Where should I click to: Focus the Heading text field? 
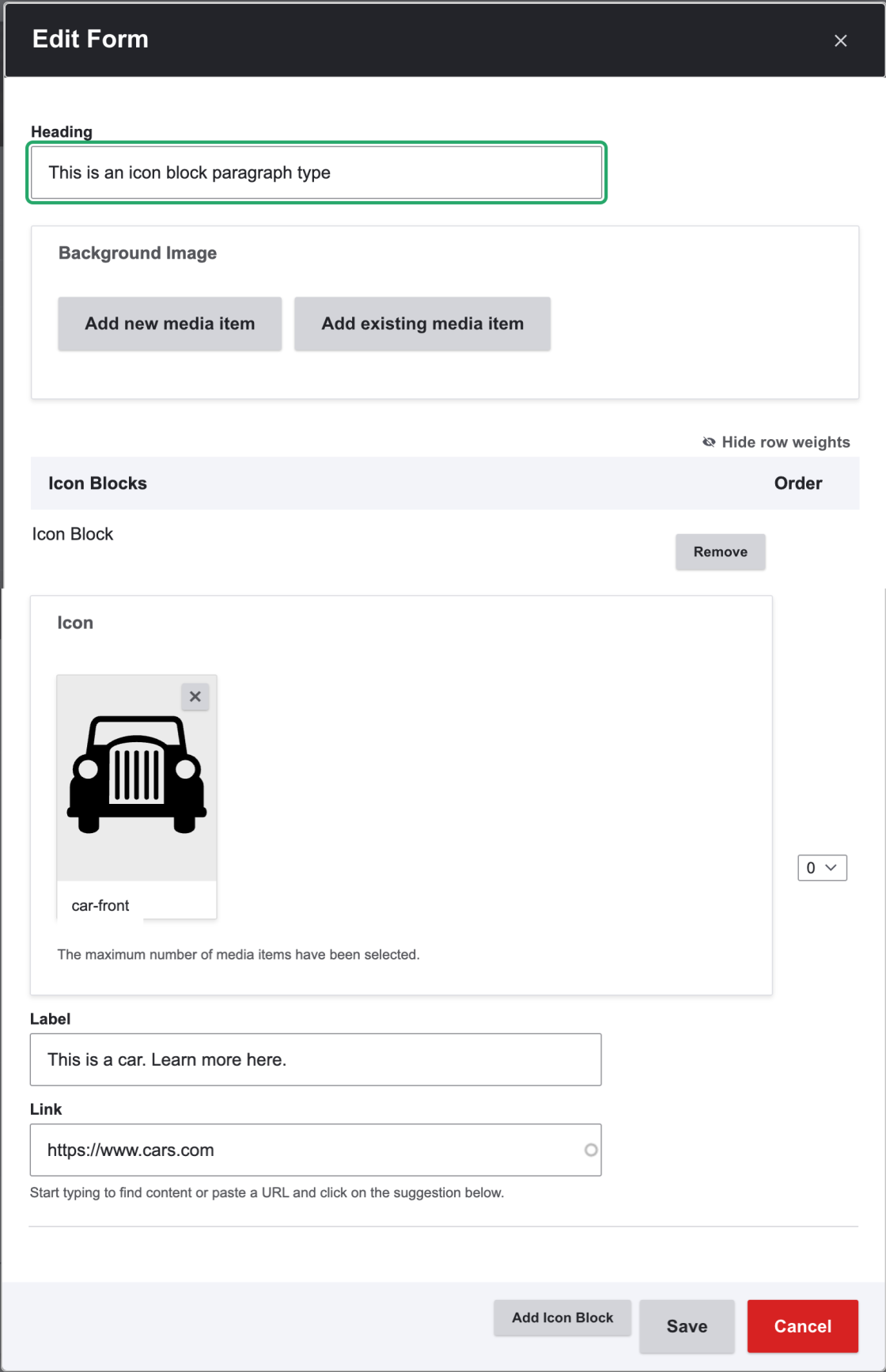316,172
